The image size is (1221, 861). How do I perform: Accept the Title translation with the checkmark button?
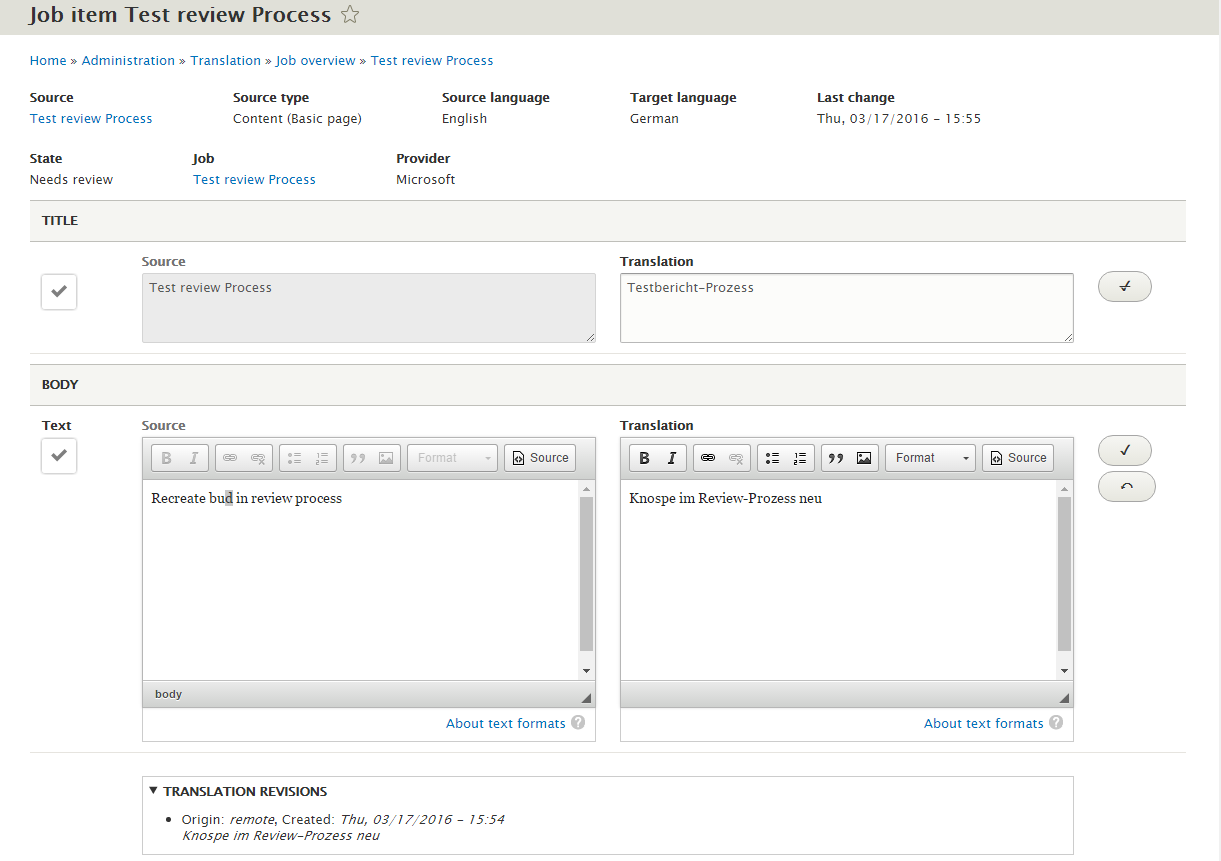click(1124, 286)
